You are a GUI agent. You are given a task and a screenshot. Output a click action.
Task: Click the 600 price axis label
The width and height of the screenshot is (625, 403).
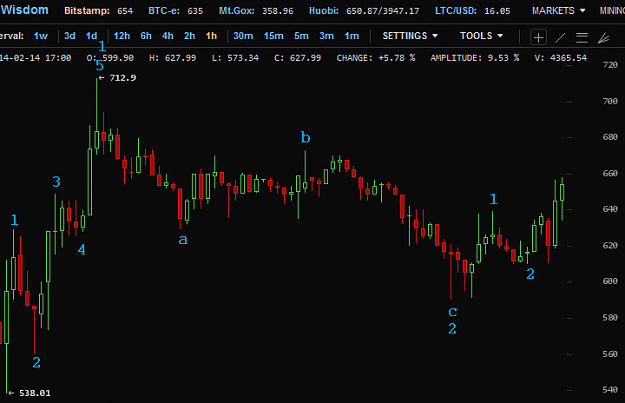point(610,281)
